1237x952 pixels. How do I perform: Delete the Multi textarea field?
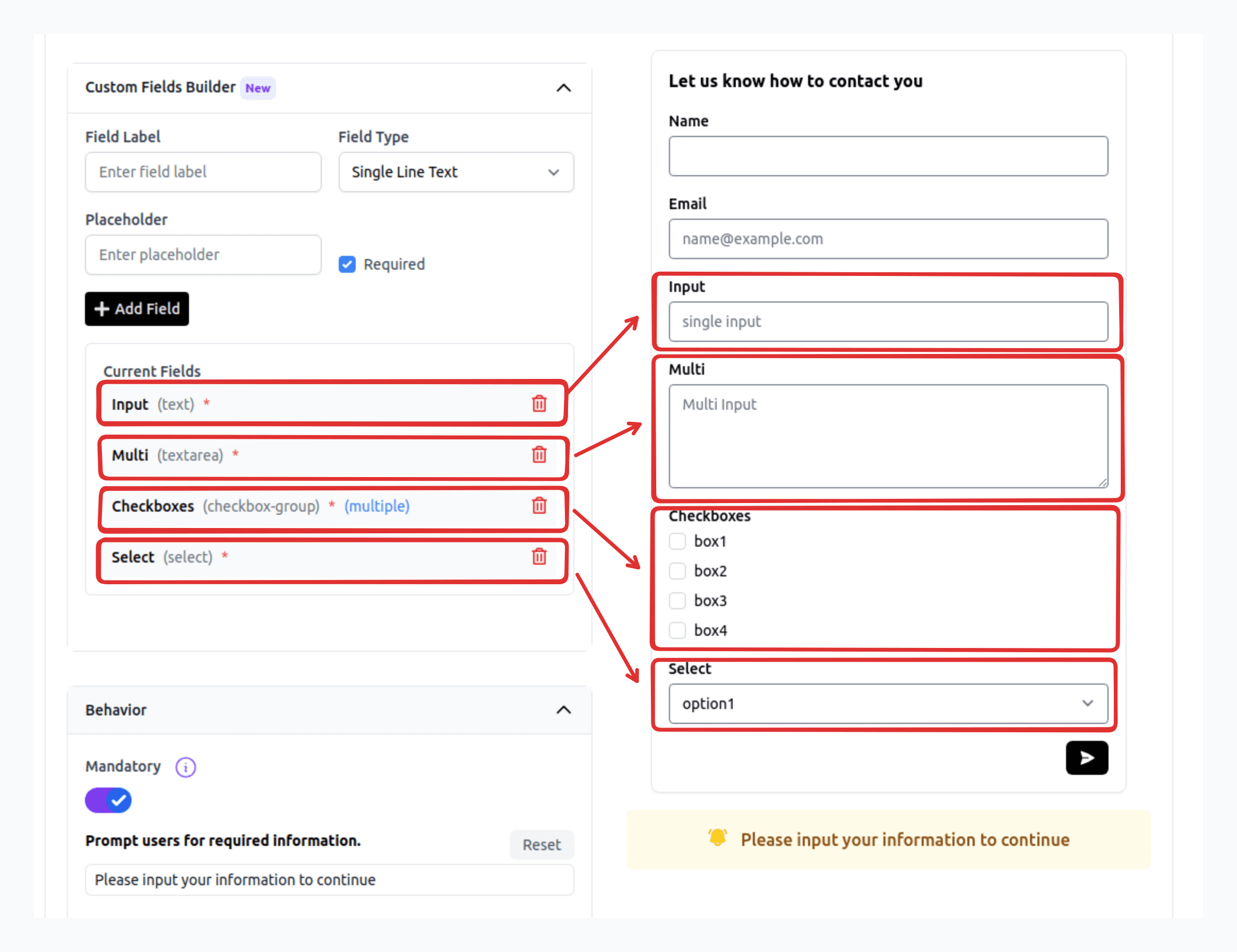(539, 454)
